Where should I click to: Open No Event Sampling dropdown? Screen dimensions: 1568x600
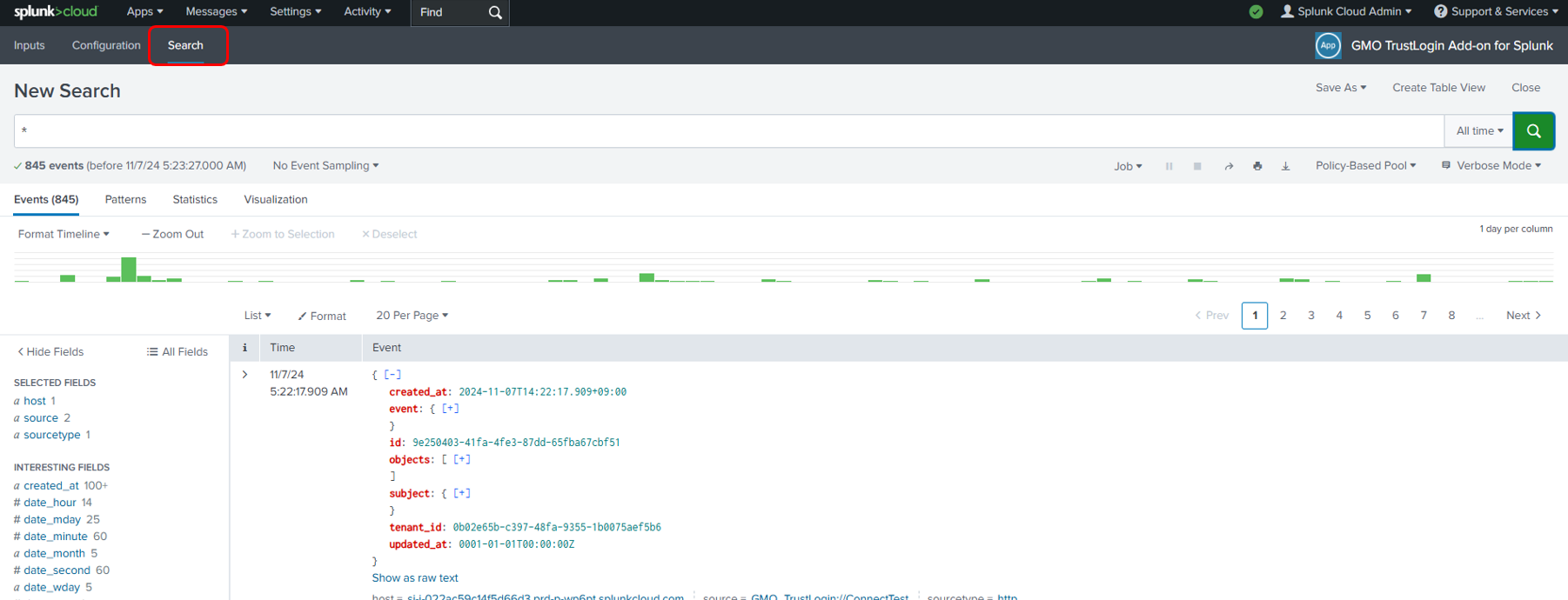(x=325, y=165)
